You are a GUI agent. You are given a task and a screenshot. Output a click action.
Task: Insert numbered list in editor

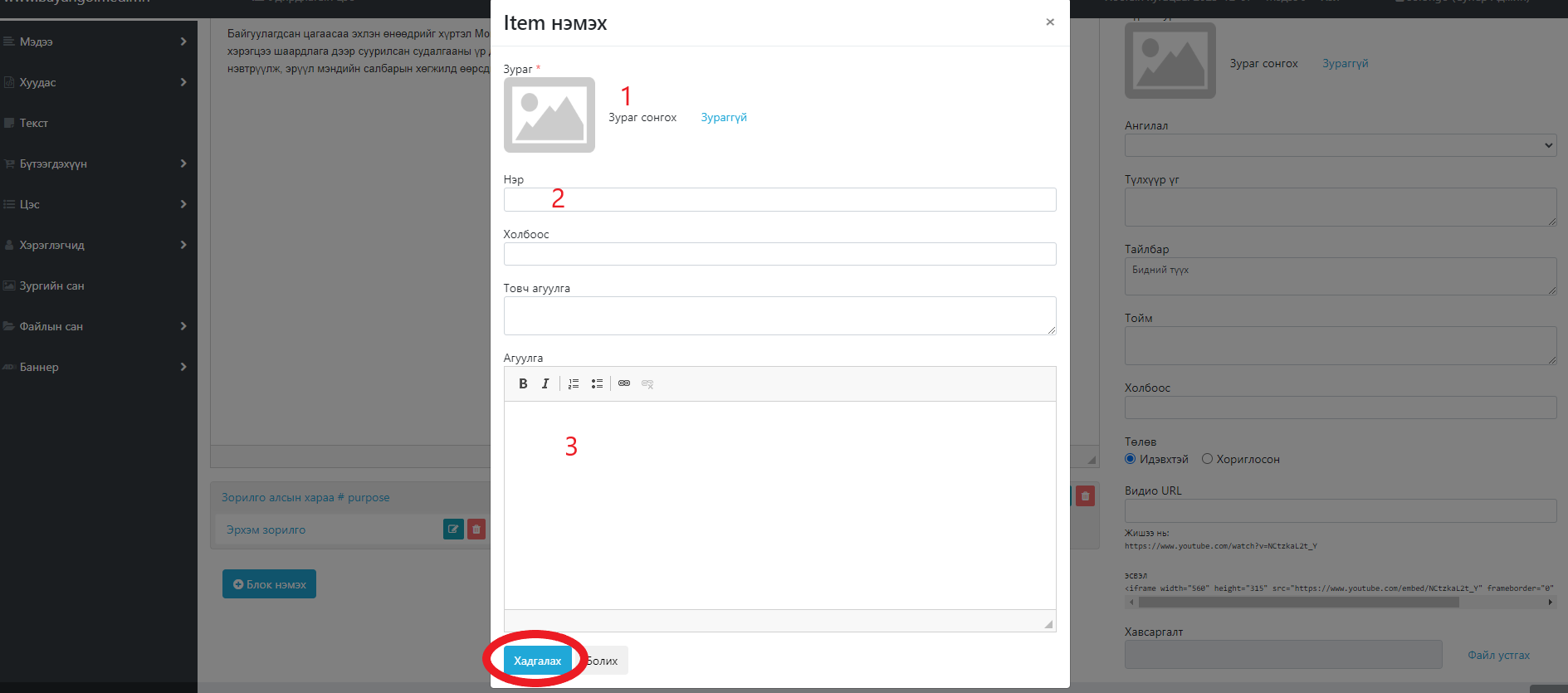tap(574, 383)
